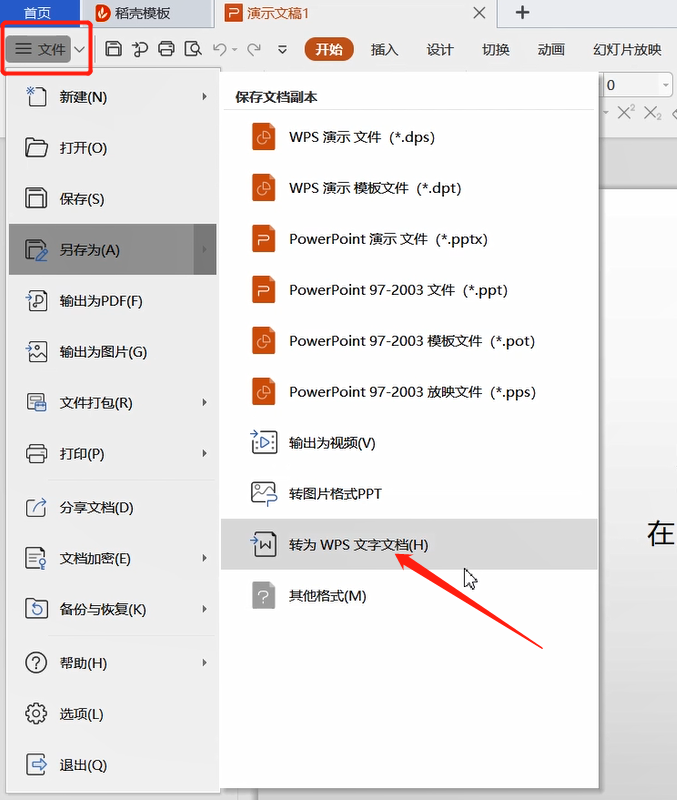Open 帮助(H) menu entry
The width and height of the screenshot is (677, 800).
[113, 663]
